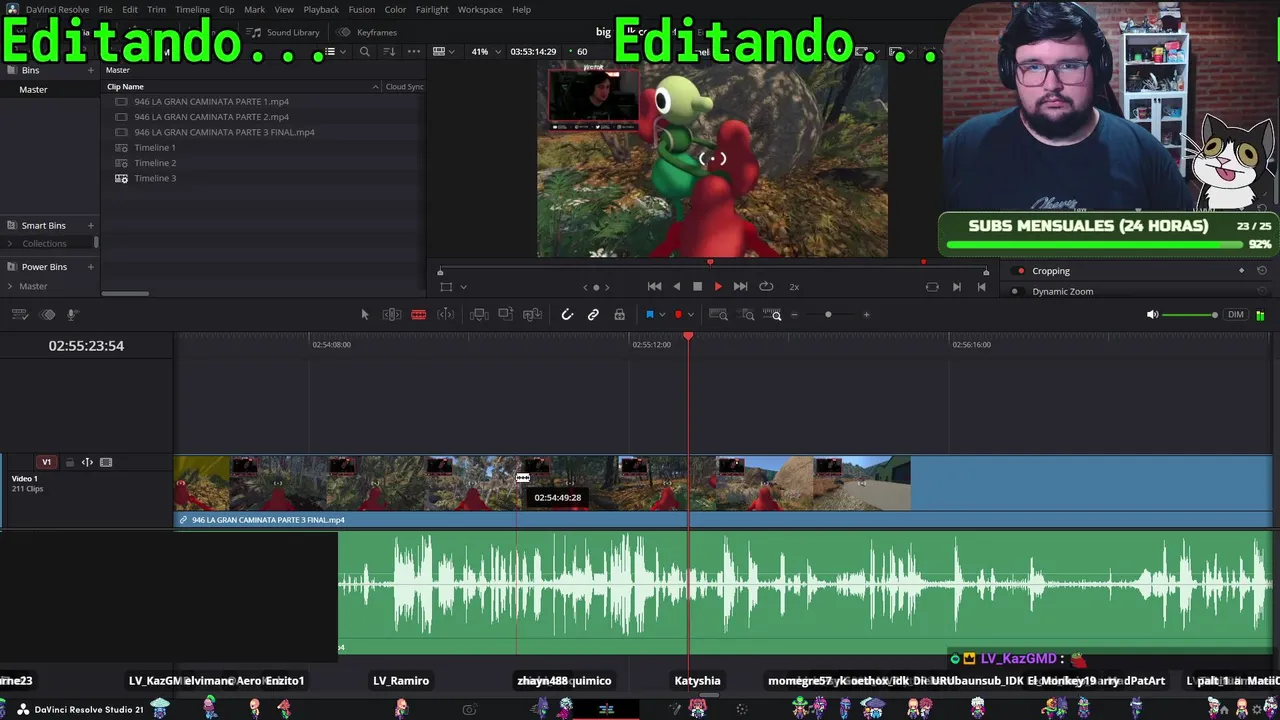Open the Edit menu
The height and width of the screenshot is (720, 1280).
pos(130,10)
